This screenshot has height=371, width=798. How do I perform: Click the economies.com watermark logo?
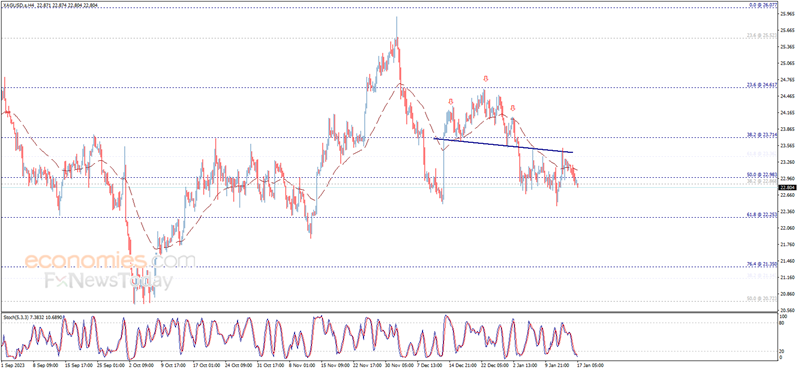coord(109,261)
